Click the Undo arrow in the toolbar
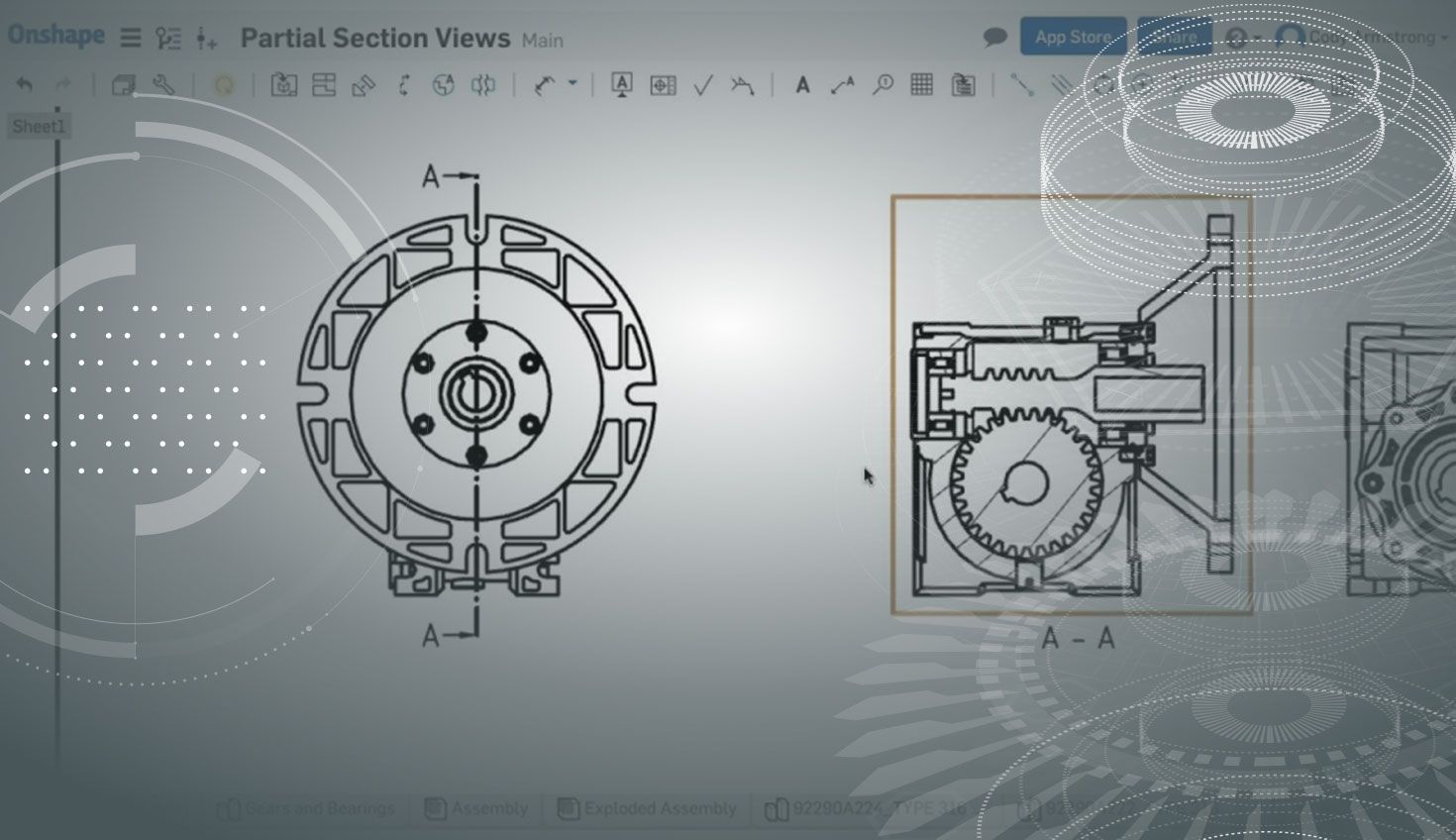This screenshot has width=1456, height=840. coord(25,85)
